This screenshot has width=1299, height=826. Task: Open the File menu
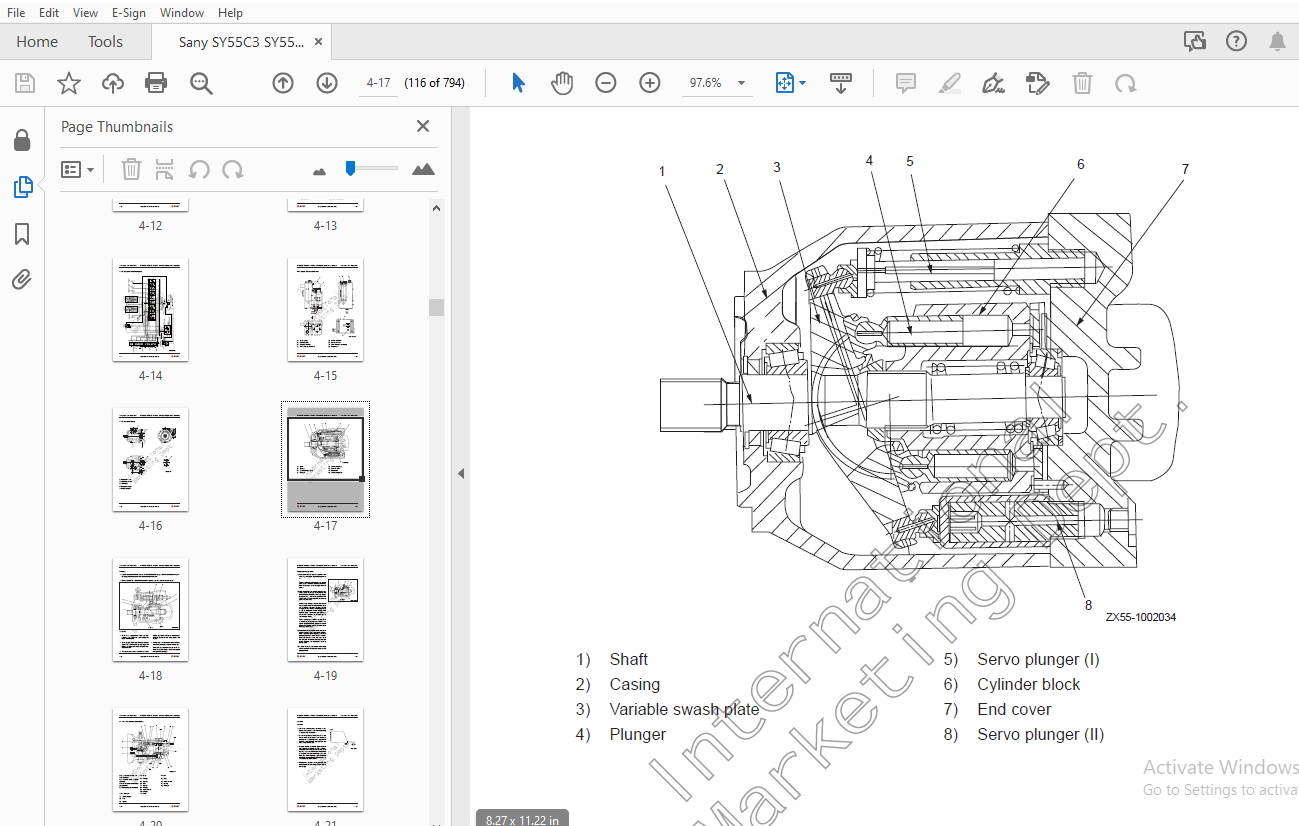tap(16, 12)
